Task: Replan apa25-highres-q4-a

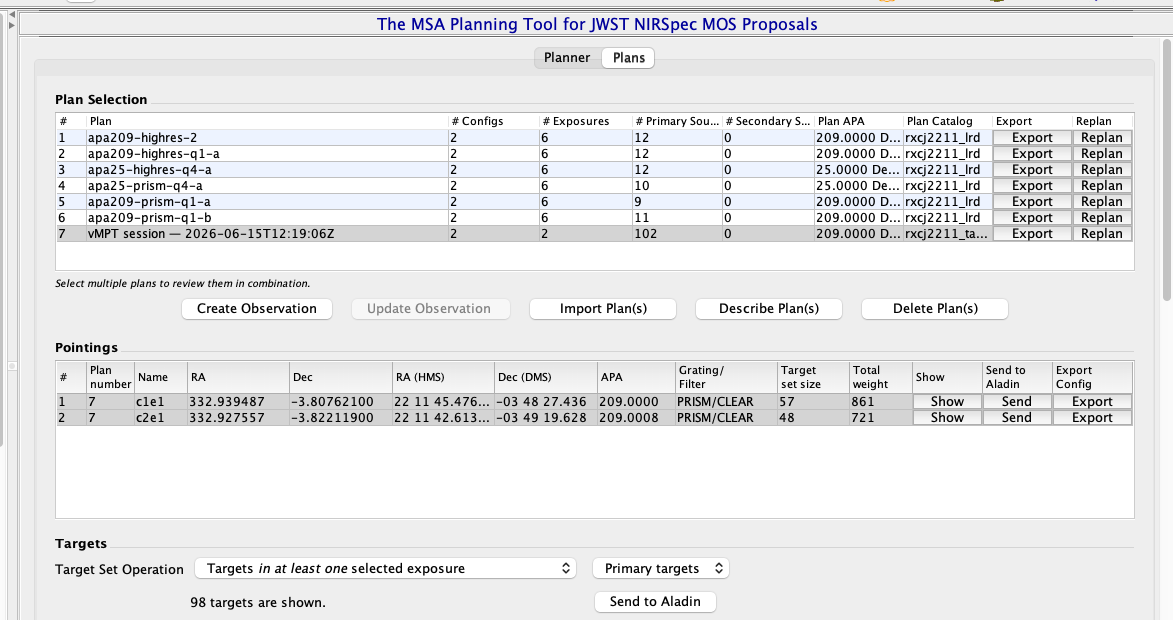Action: 1101,170
